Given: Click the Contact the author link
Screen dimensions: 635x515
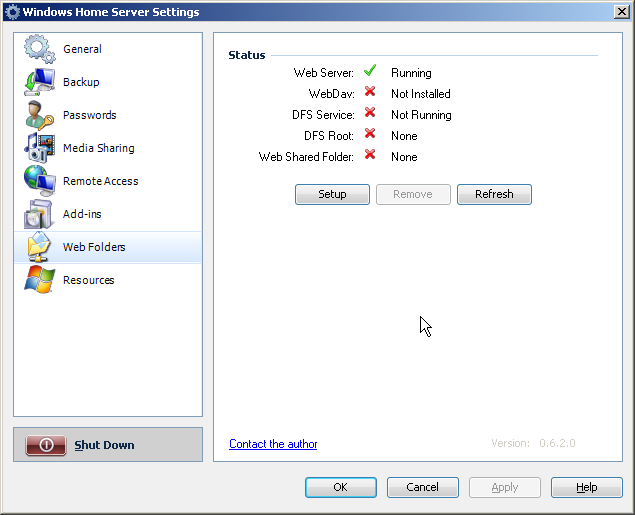Looking at the screenshot, I should 273,444.
